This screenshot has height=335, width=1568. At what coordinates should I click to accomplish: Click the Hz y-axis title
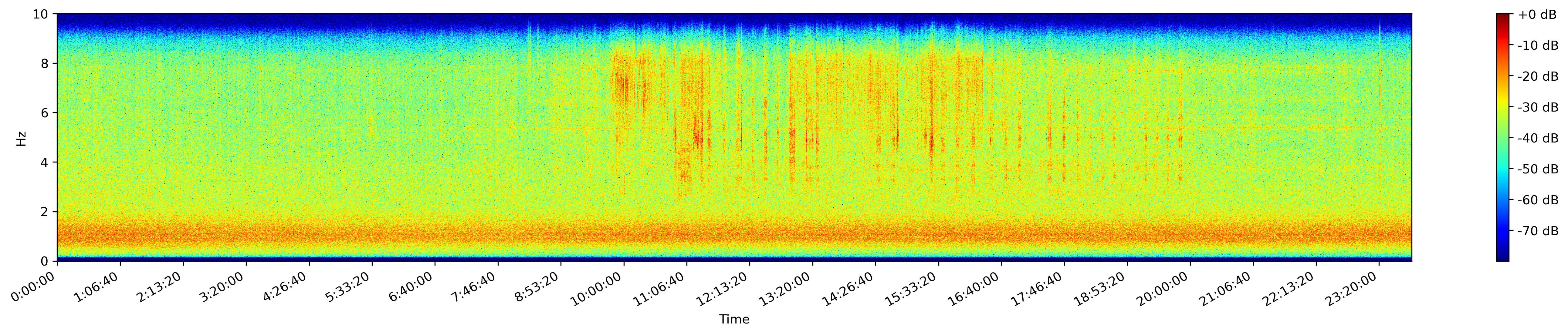point(21,138)
